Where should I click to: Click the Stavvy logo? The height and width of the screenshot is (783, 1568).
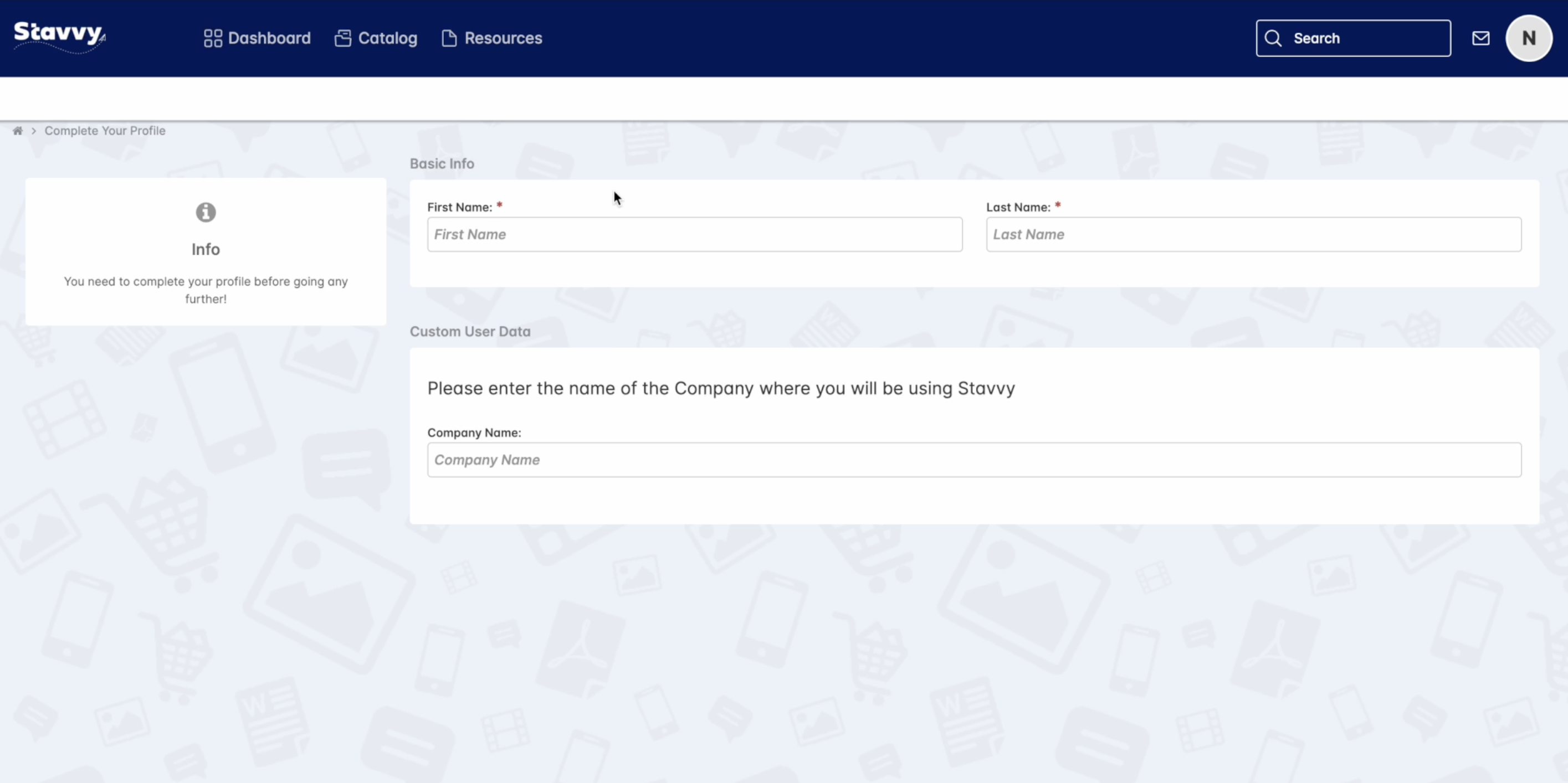pos(59,34)
